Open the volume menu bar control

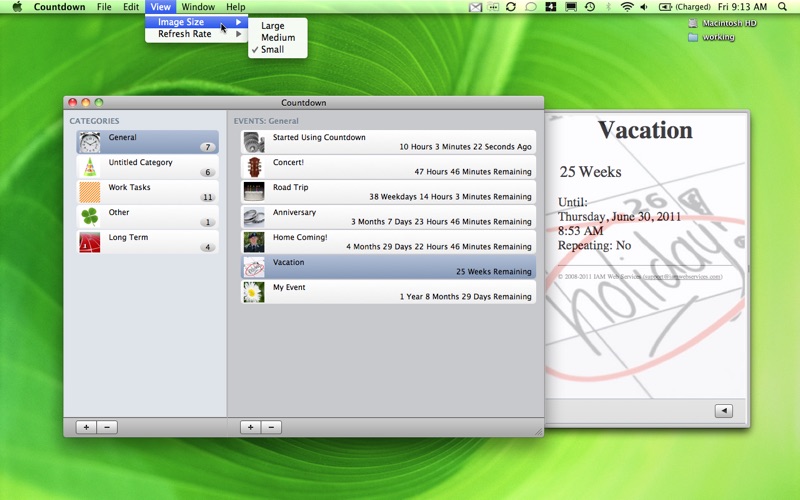[644, 7]
